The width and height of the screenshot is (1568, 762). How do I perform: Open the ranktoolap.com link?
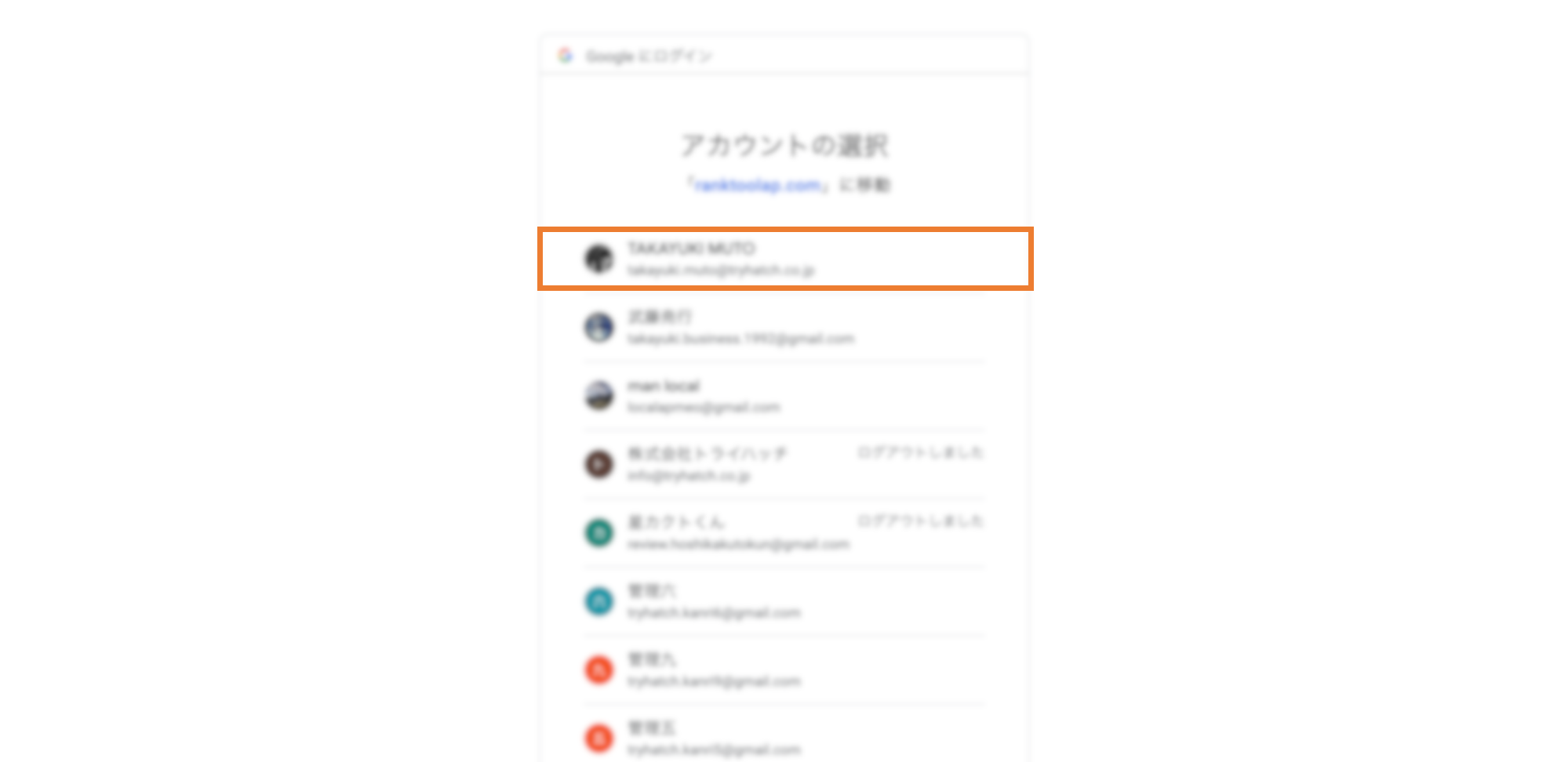[758, 185]
